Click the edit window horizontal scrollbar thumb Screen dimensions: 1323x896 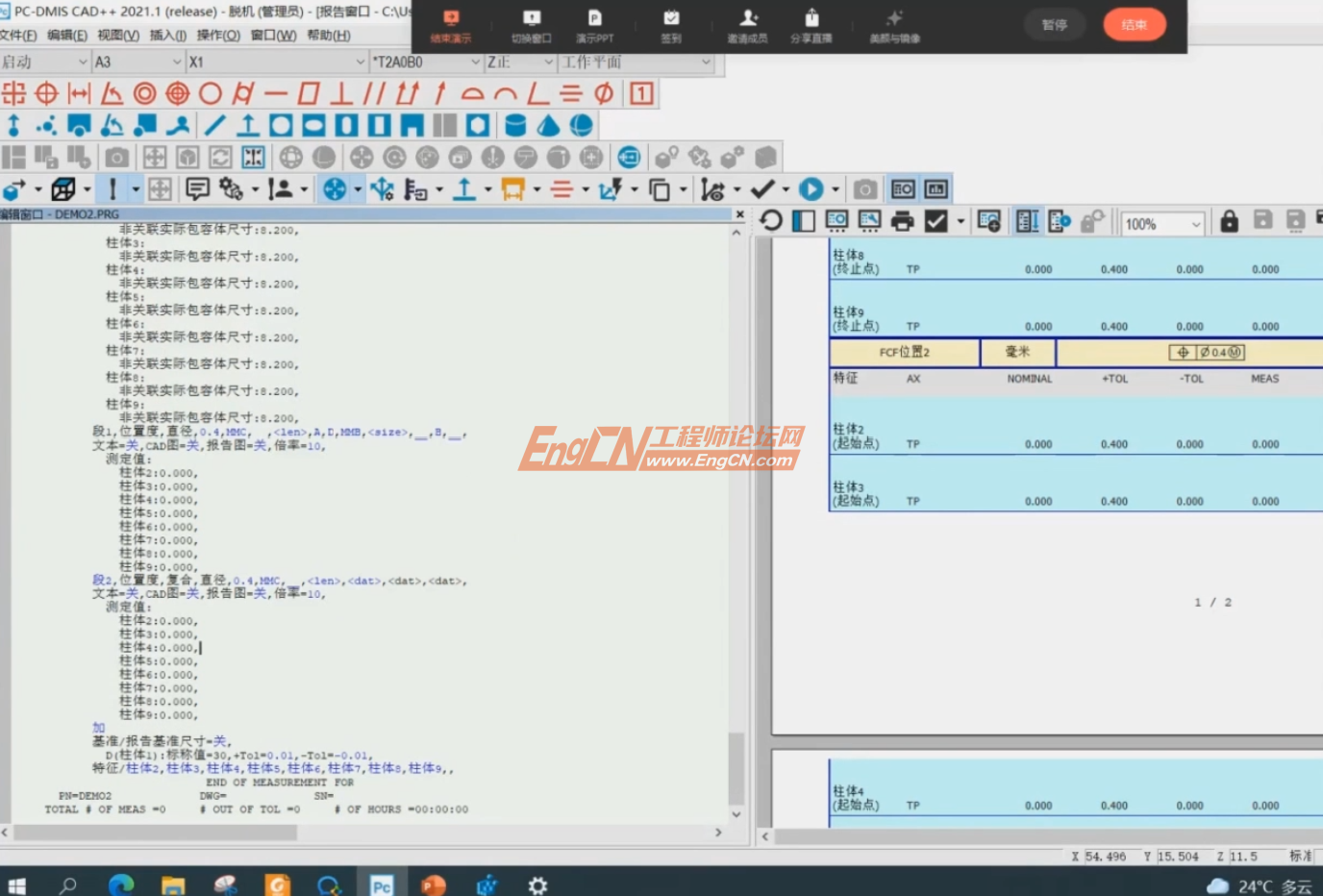click(x=154, y=833)
